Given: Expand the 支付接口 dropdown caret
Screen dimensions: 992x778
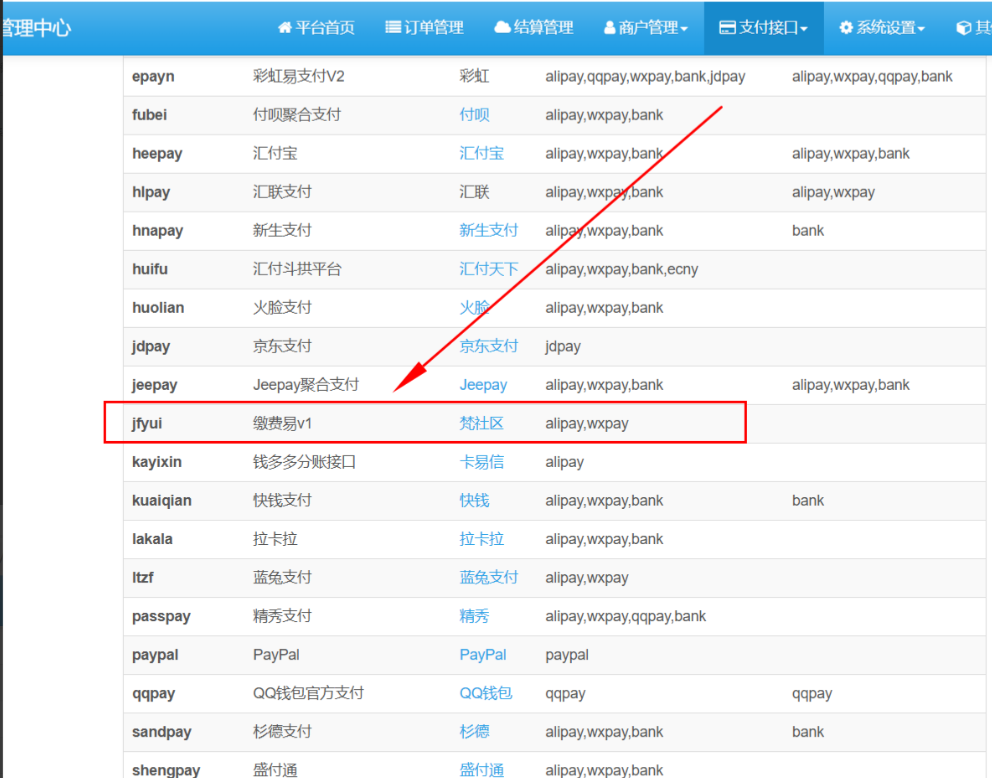Looking at the screenshot, I should pyautogui.click(x=804, y=29).
